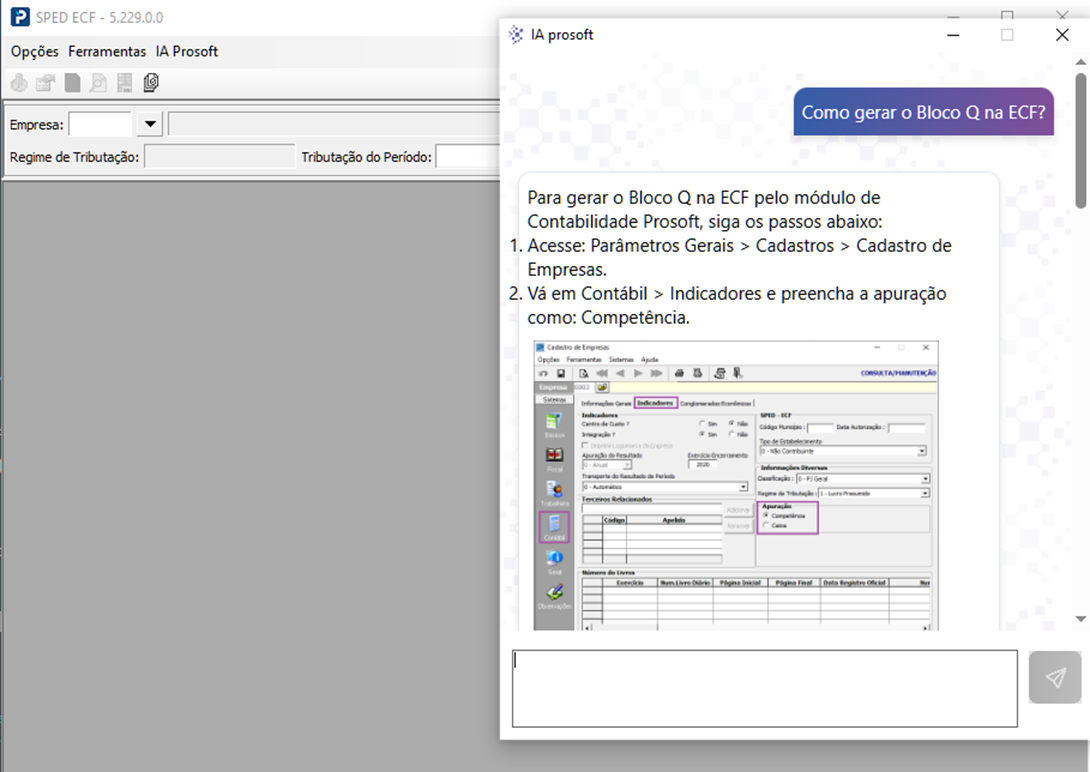Image resolution: width=1090 pixels, height=772 pixels.
Task: Open the Ferramentas menu
Action: (x=107, y=51)
